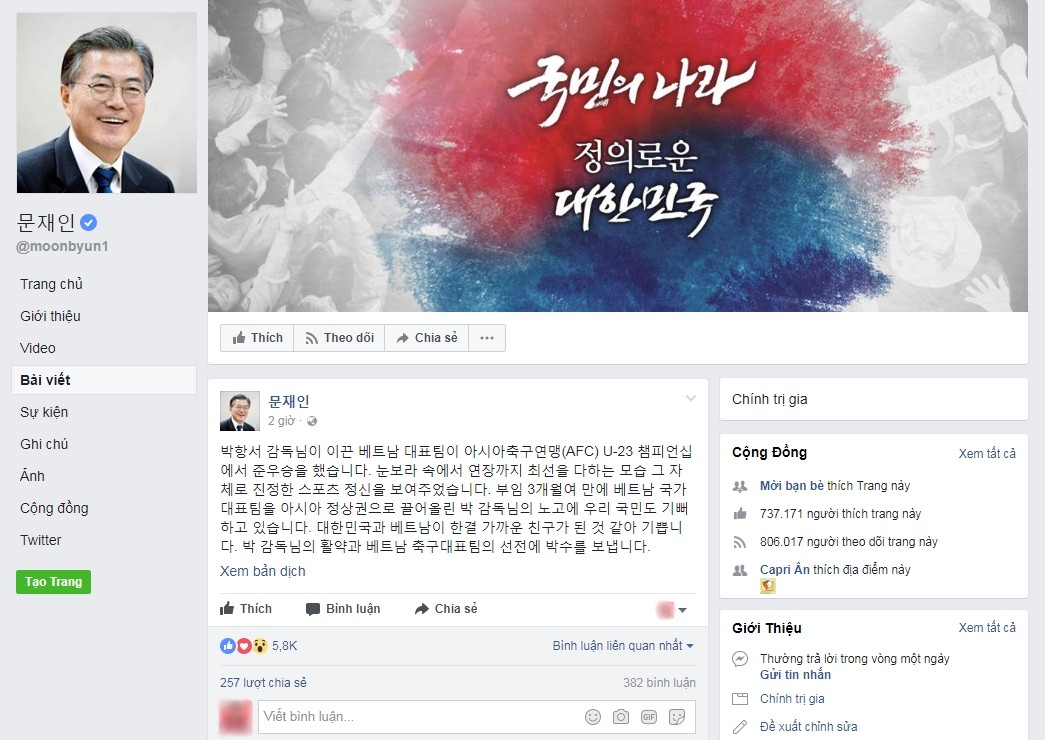Open the GIF picker in comment box
1045x740 pixels.
coord(648,717)
